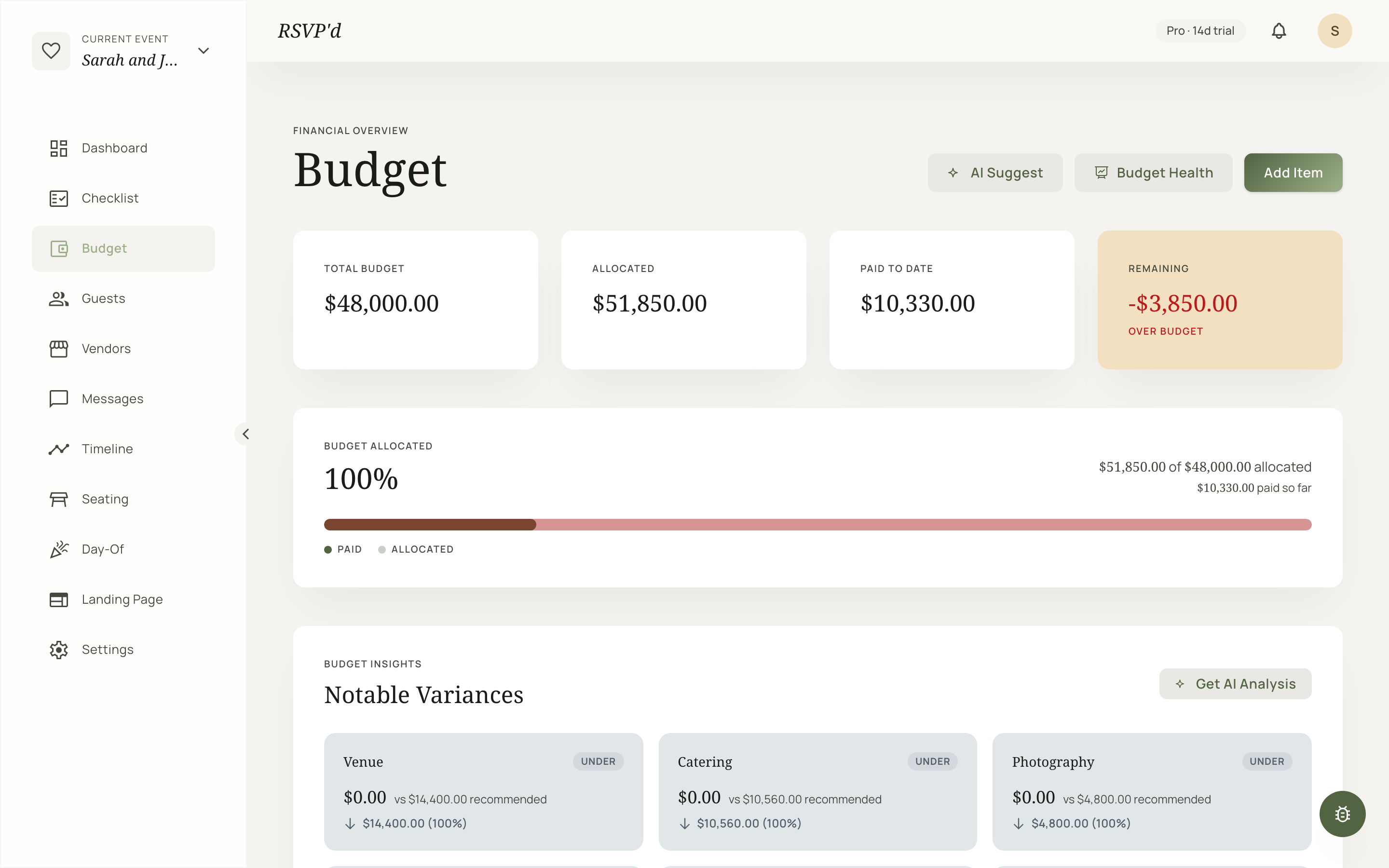Open Budget Health report

pyautogui.click(x=1153, y=173)
